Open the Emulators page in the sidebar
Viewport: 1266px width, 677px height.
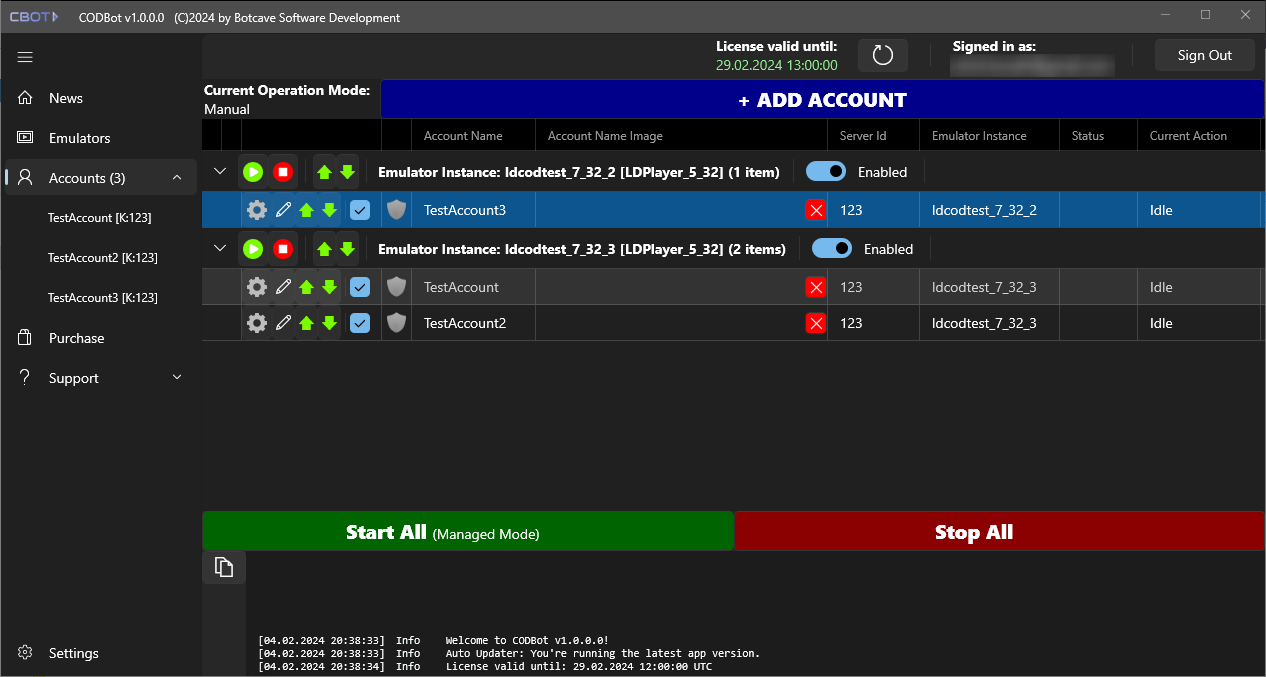pos(79,138)
